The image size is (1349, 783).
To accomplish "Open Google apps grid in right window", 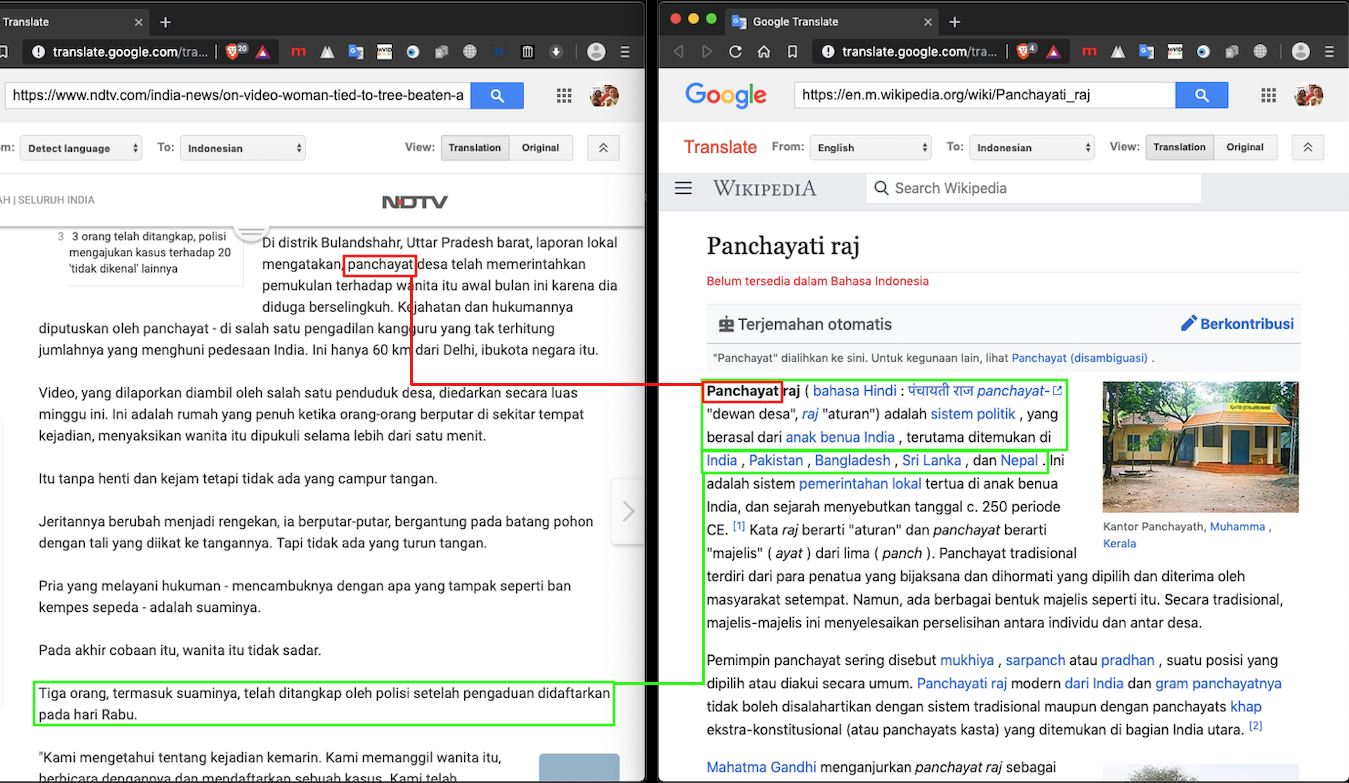I will [x=1269, y=95].
